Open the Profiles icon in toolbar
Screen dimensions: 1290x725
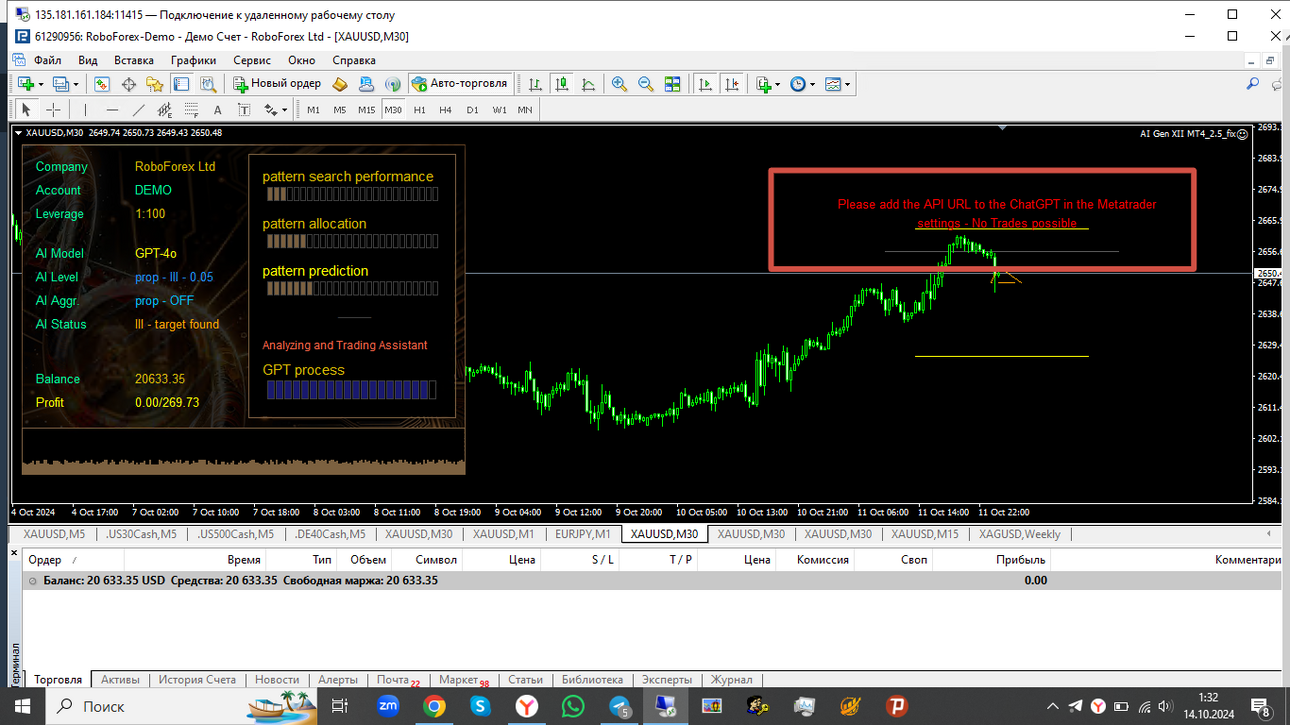(x=61, y=84)
